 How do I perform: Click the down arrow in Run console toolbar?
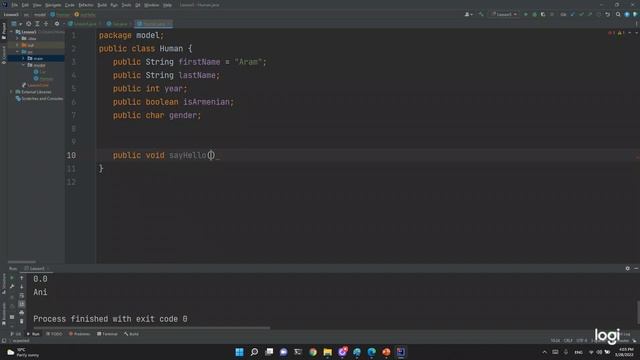[x=22, y=287]
